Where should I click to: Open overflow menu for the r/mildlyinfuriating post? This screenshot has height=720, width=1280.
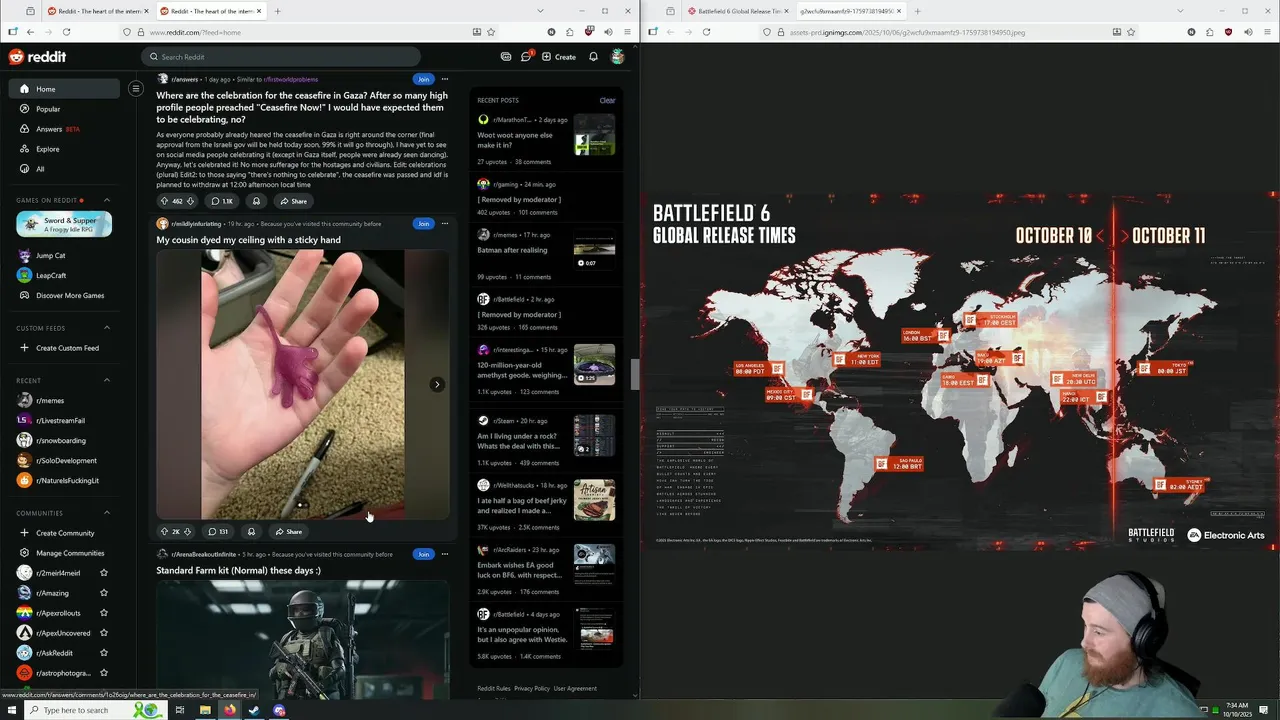(445, 223)
